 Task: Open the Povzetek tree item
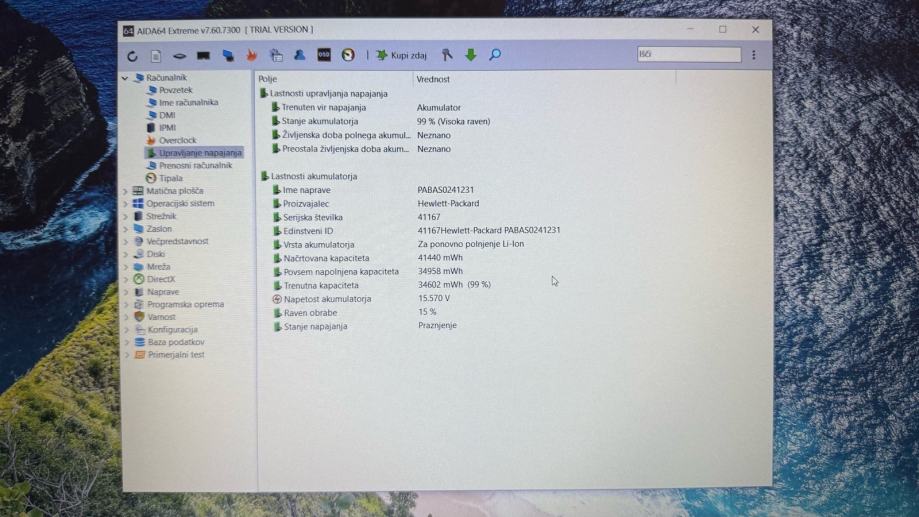[x=175, y=90]
